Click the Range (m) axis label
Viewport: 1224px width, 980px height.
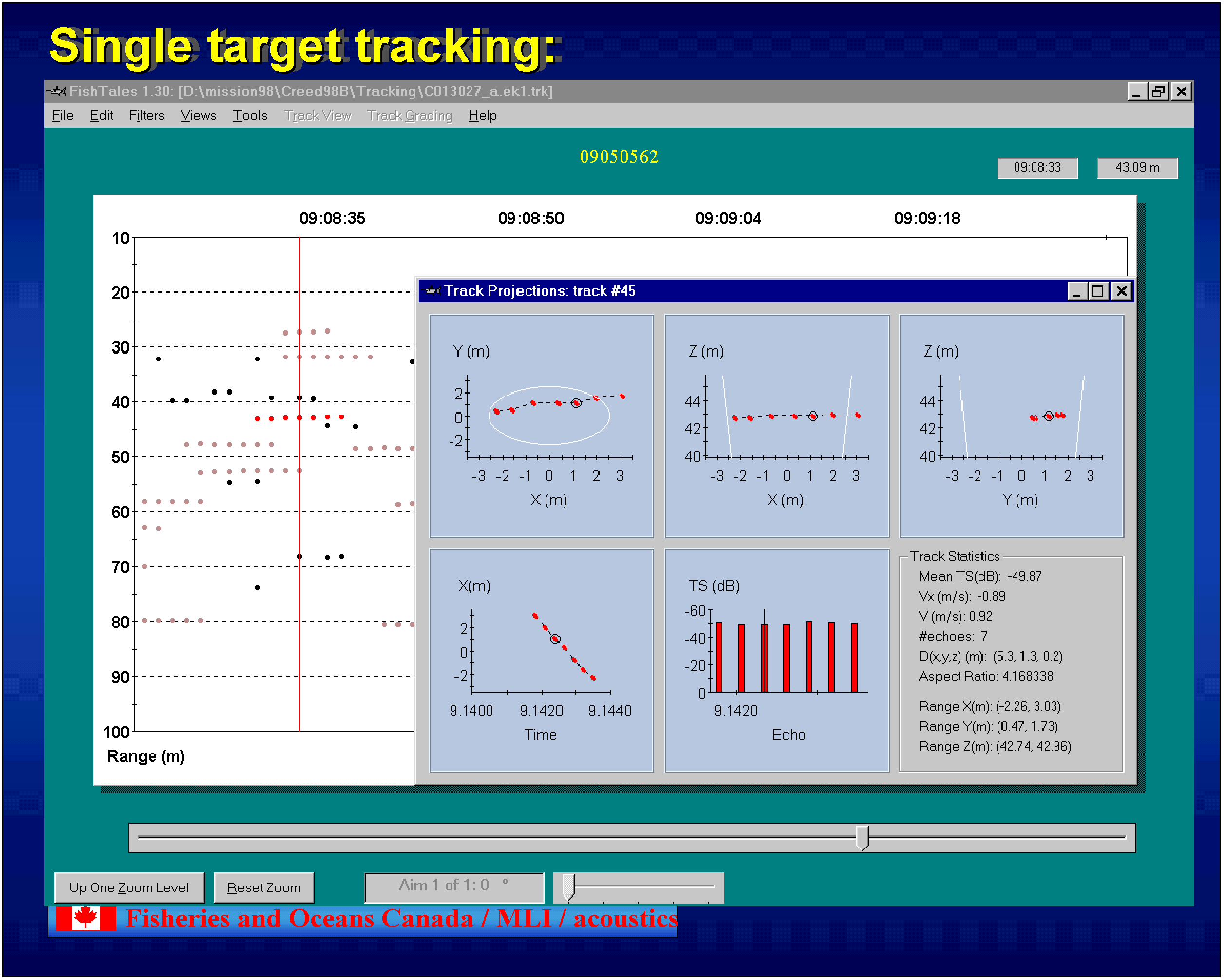coord(146,756)
